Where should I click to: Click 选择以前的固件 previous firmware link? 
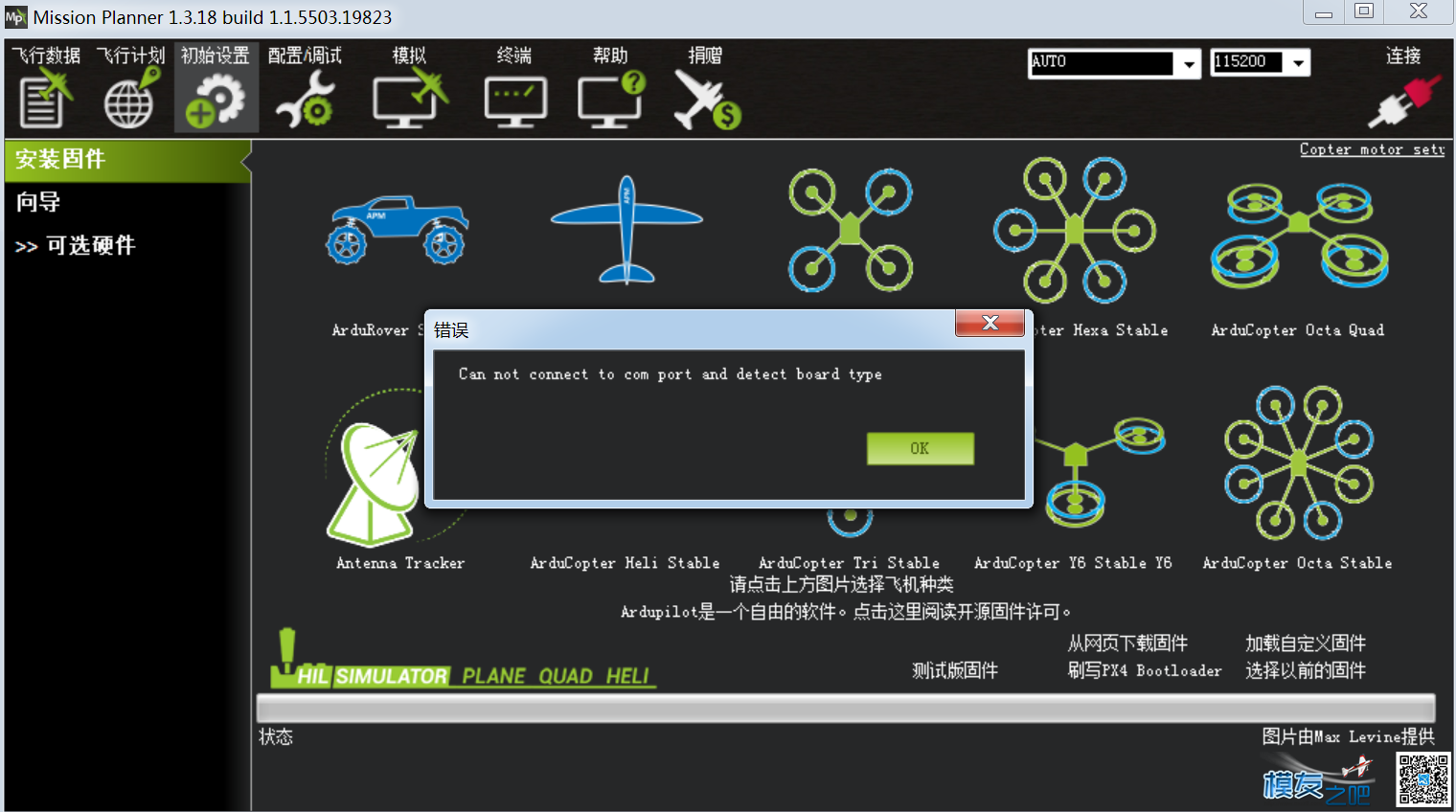(1305, 670)
